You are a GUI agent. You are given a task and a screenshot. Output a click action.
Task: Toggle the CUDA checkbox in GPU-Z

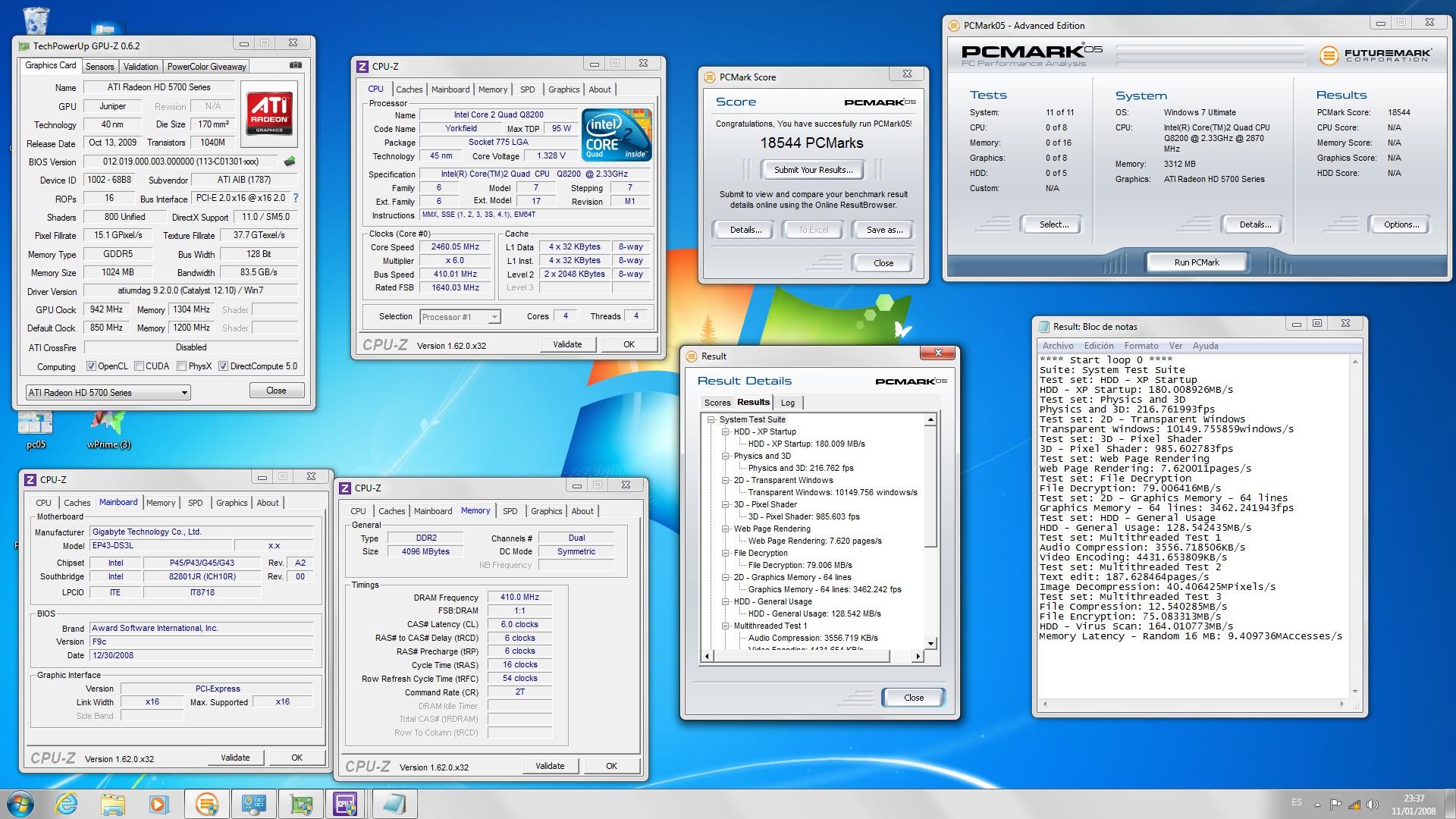[139, 366]
